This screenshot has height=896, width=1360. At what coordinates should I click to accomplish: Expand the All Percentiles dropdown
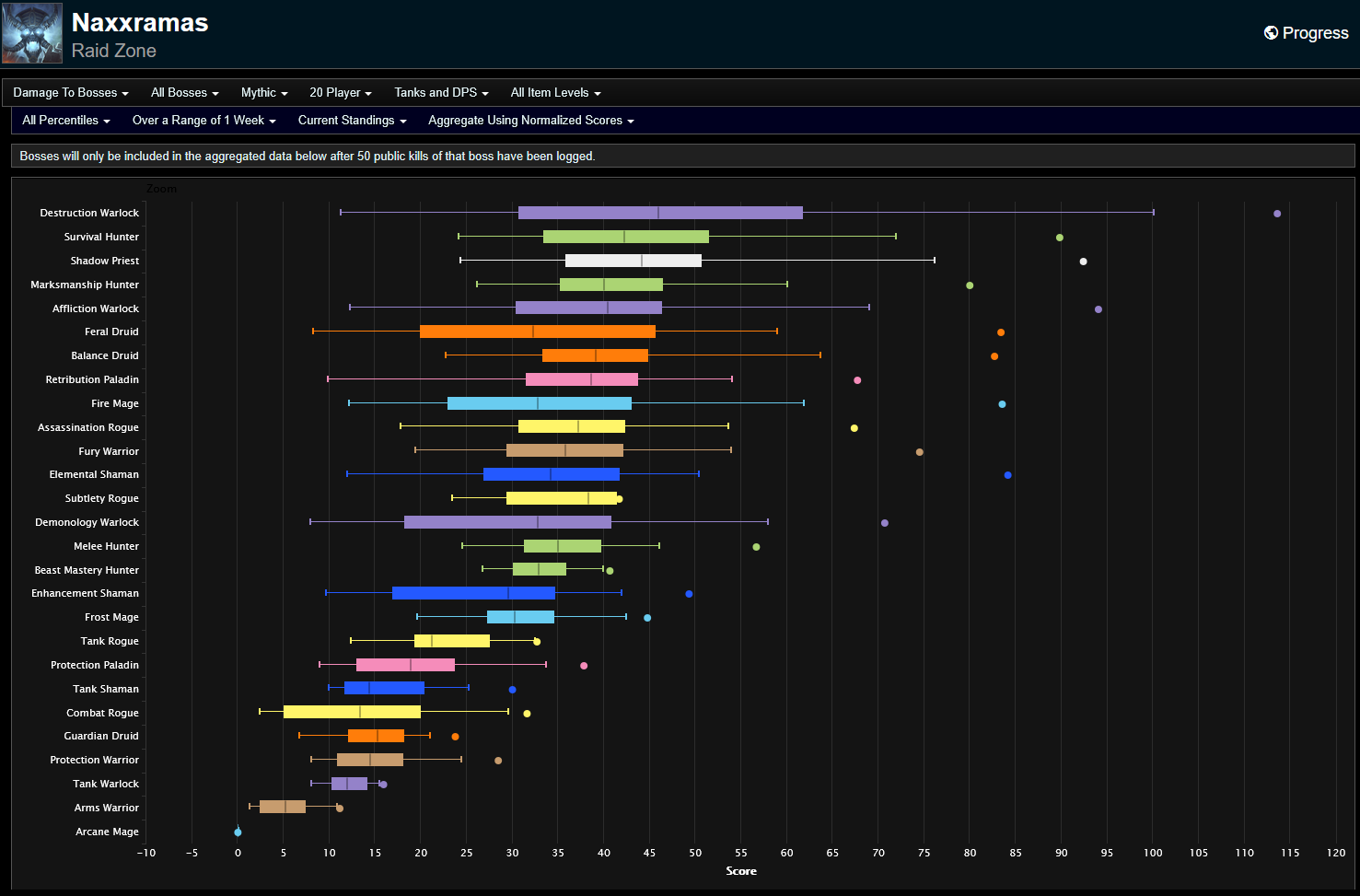click(x=65, y=121)
